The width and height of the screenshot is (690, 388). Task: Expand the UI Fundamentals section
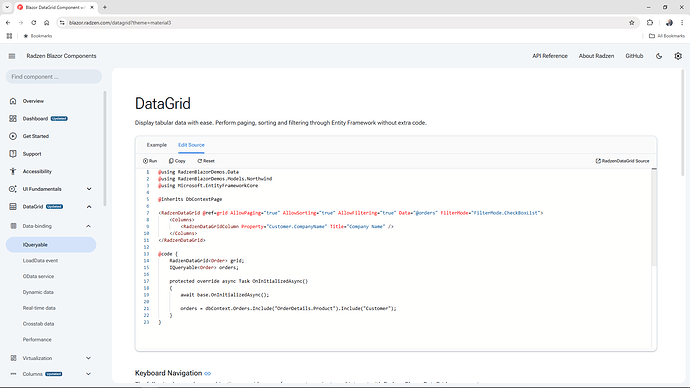pos(89,189)
